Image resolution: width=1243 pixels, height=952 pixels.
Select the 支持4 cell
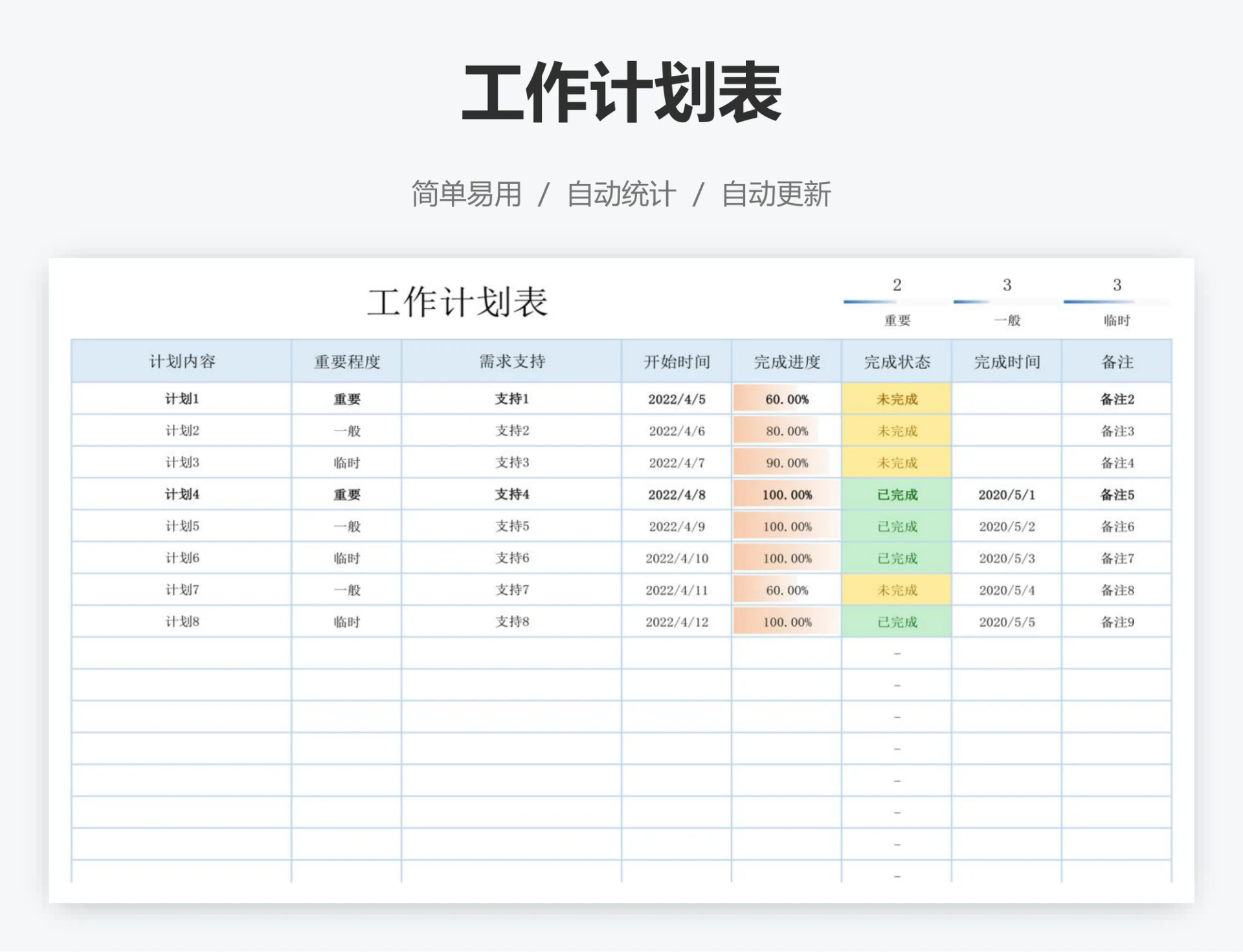click(x=511, y=494)
